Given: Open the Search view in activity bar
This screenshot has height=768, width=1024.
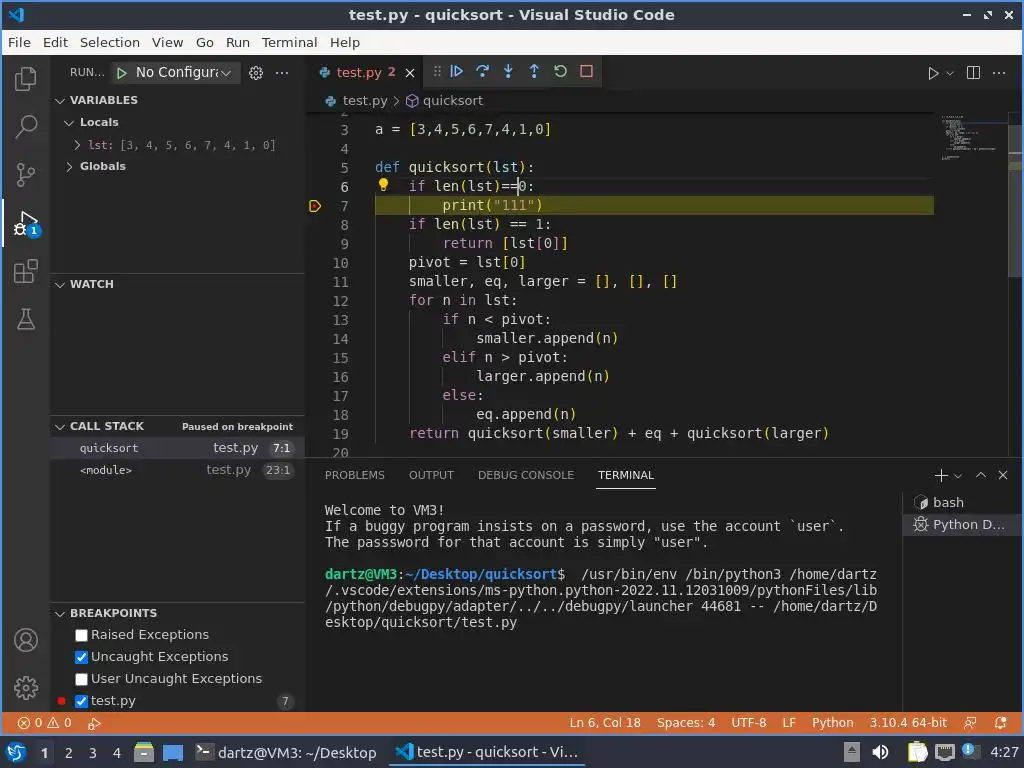Looking at the screenshot, I should coord(25,127).
